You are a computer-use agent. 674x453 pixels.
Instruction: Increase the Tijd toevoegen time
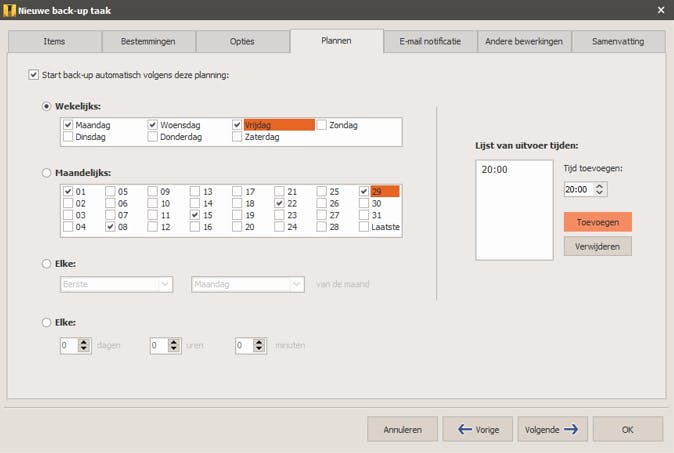(x=600, y=186)
